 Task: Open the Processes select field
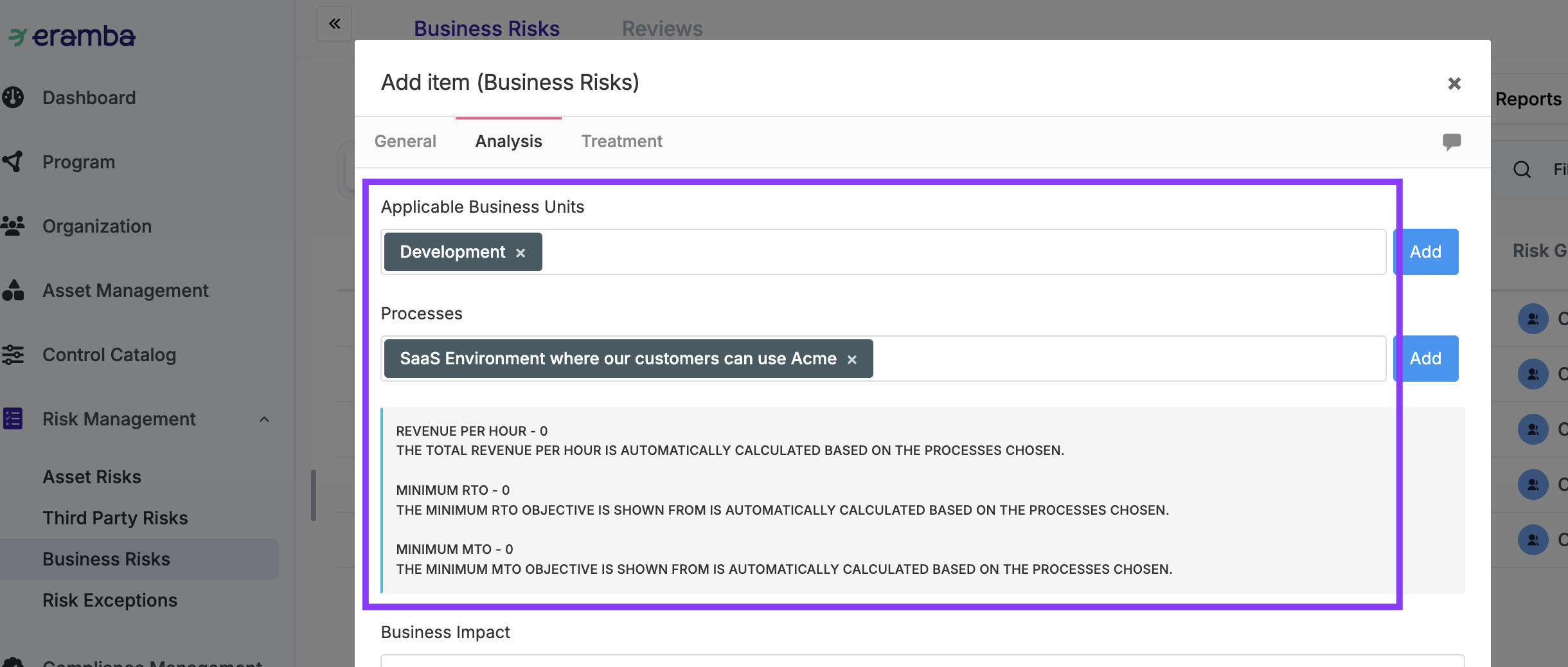pos(1125,359)
